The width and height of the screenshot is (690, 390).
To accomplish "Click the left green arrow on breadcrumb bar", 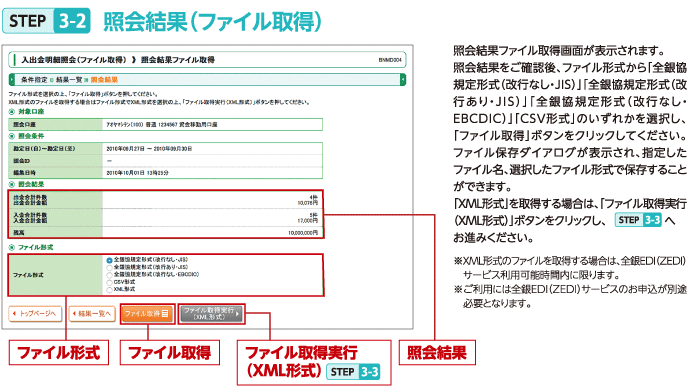I will 12,80.
